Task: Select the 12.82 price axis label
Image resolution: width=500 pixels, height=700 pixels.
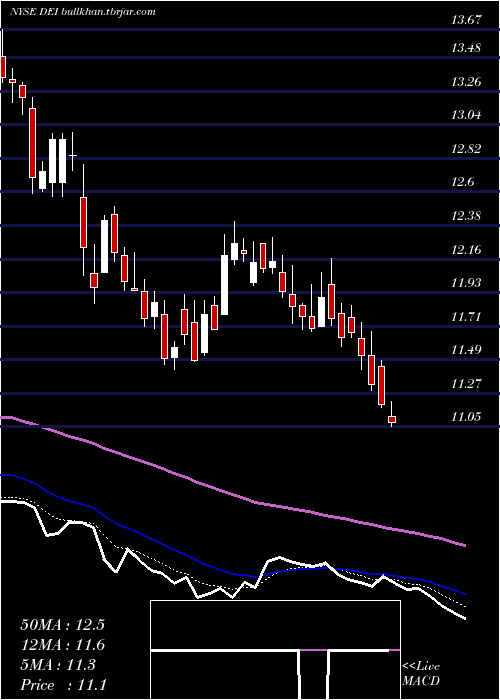Action: (x=466, y=149)
